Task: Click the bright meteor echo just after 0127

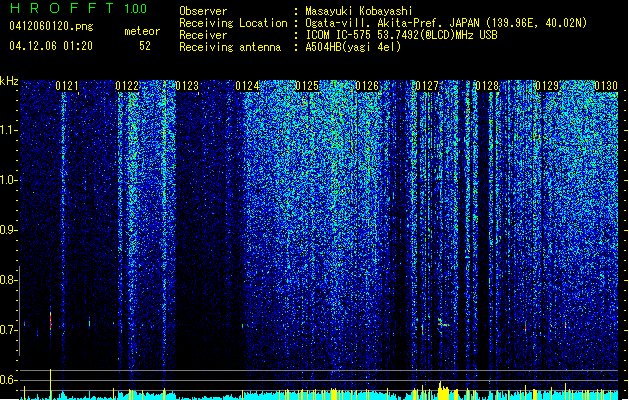Action: tap(442, 323)
